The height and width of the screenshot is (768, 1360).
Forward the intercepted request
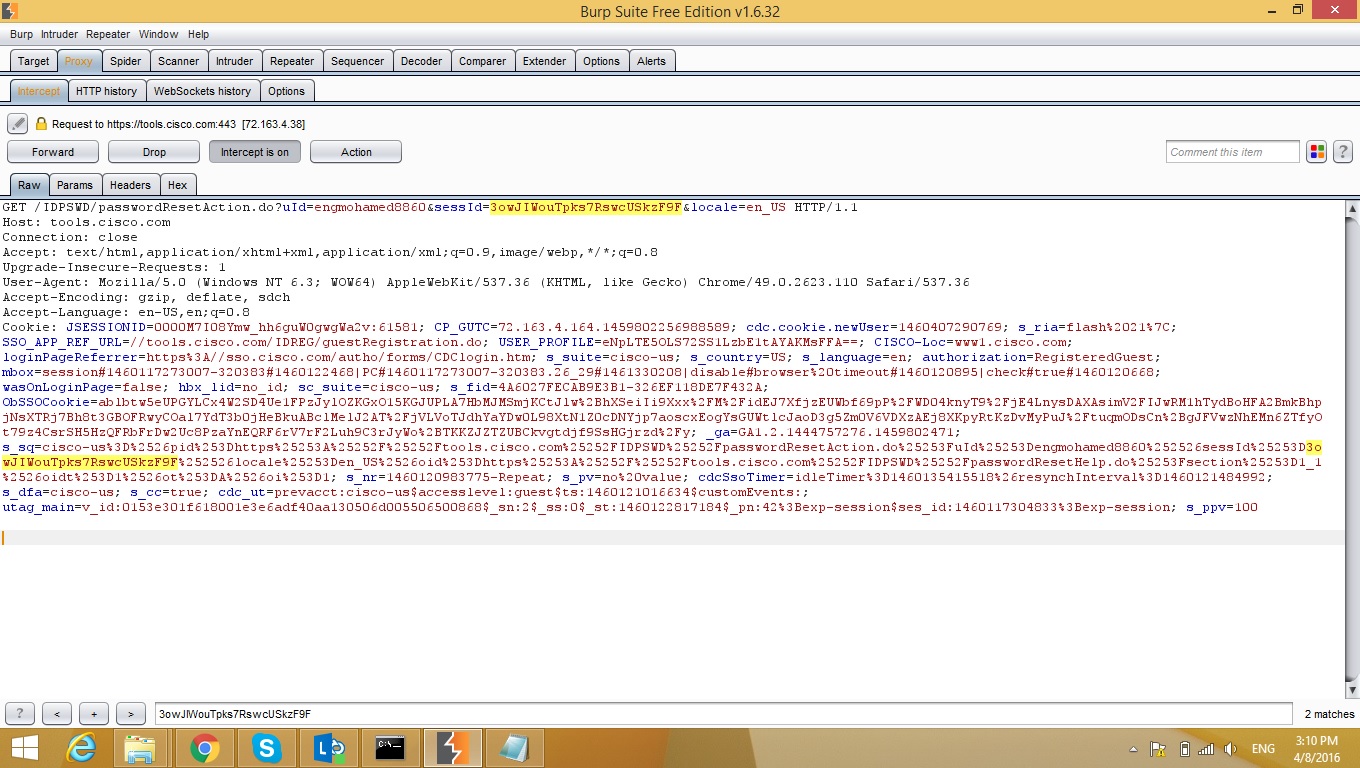[53, 152]
